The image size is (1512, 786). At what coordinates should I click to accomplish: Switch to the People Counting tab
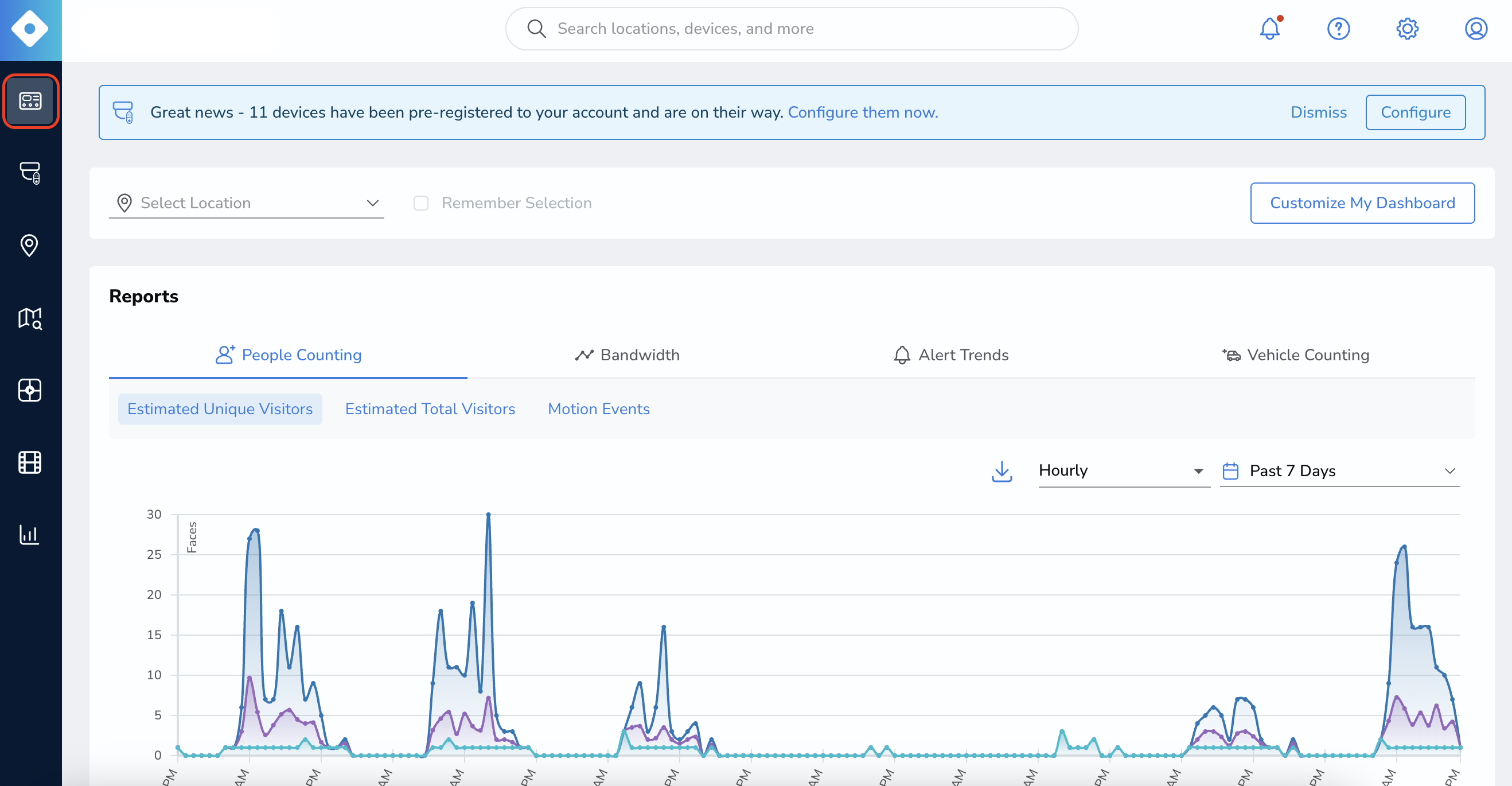point(287,355)
